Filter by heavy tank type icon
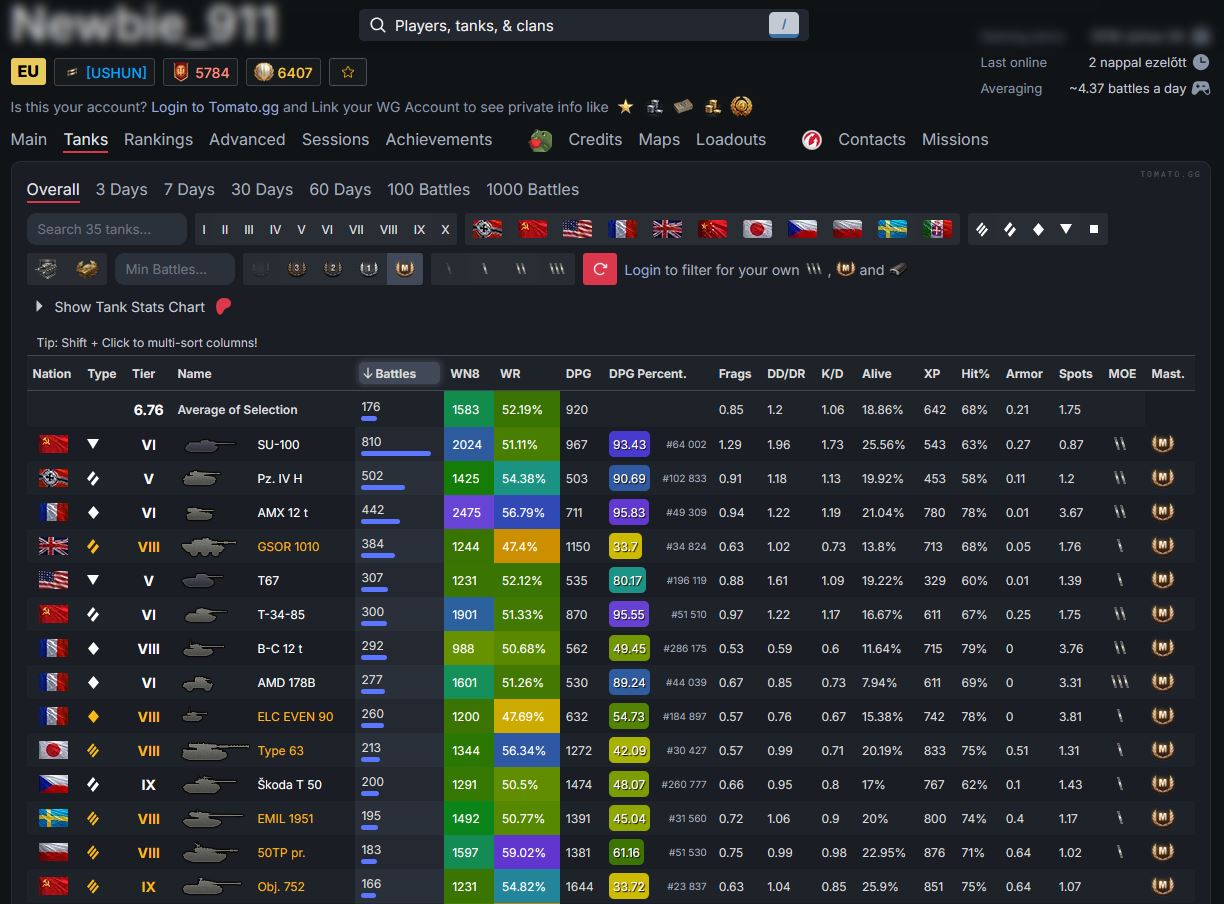The image size is (1224, 904). click(982, 229)
